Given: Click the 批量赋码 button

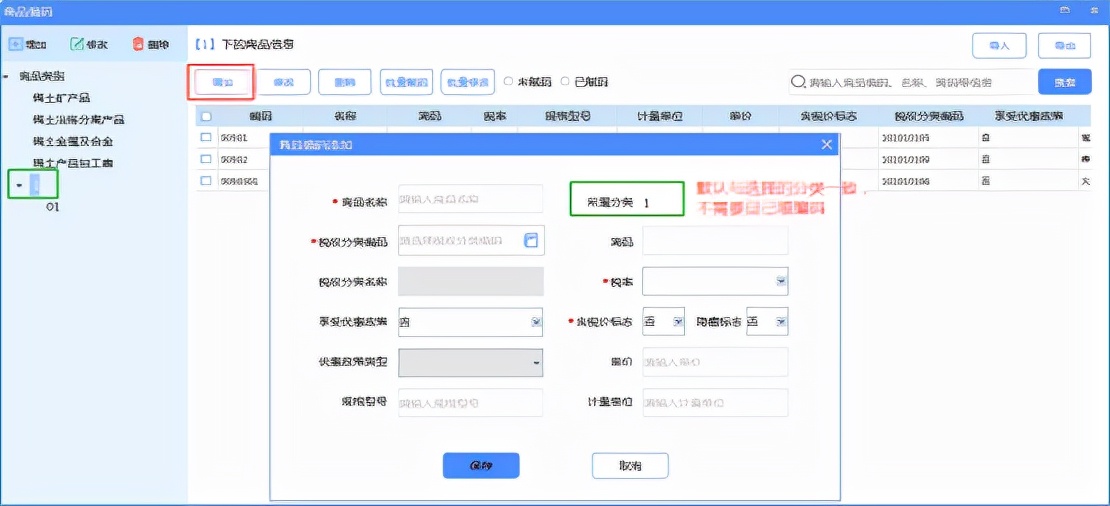Looking at the screenshot, I should point(406,82).
